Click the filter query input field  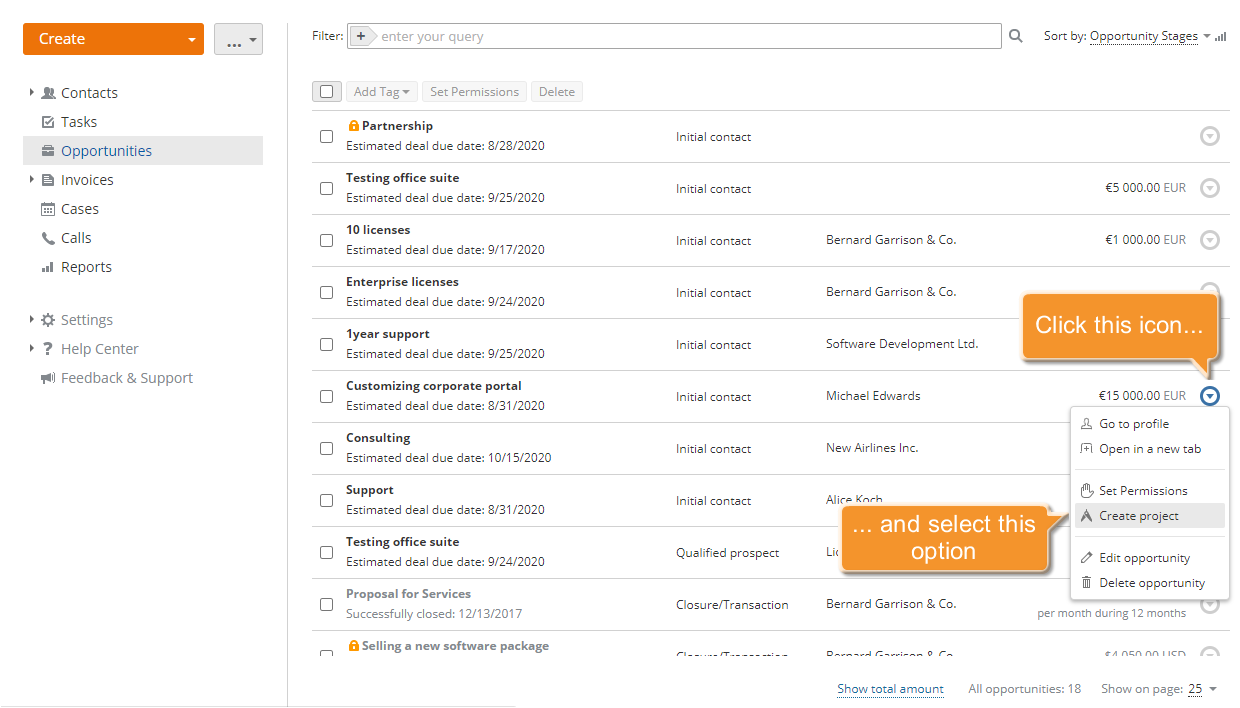pyautogui.click(x=688, y=36)
